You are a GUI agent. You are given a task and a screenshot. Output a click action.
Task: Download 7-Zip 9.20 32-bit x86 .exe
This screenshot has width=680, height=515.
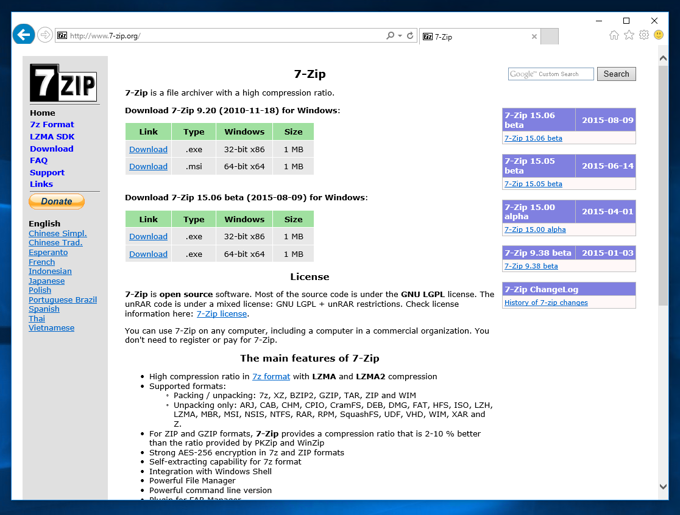[148, 150]
